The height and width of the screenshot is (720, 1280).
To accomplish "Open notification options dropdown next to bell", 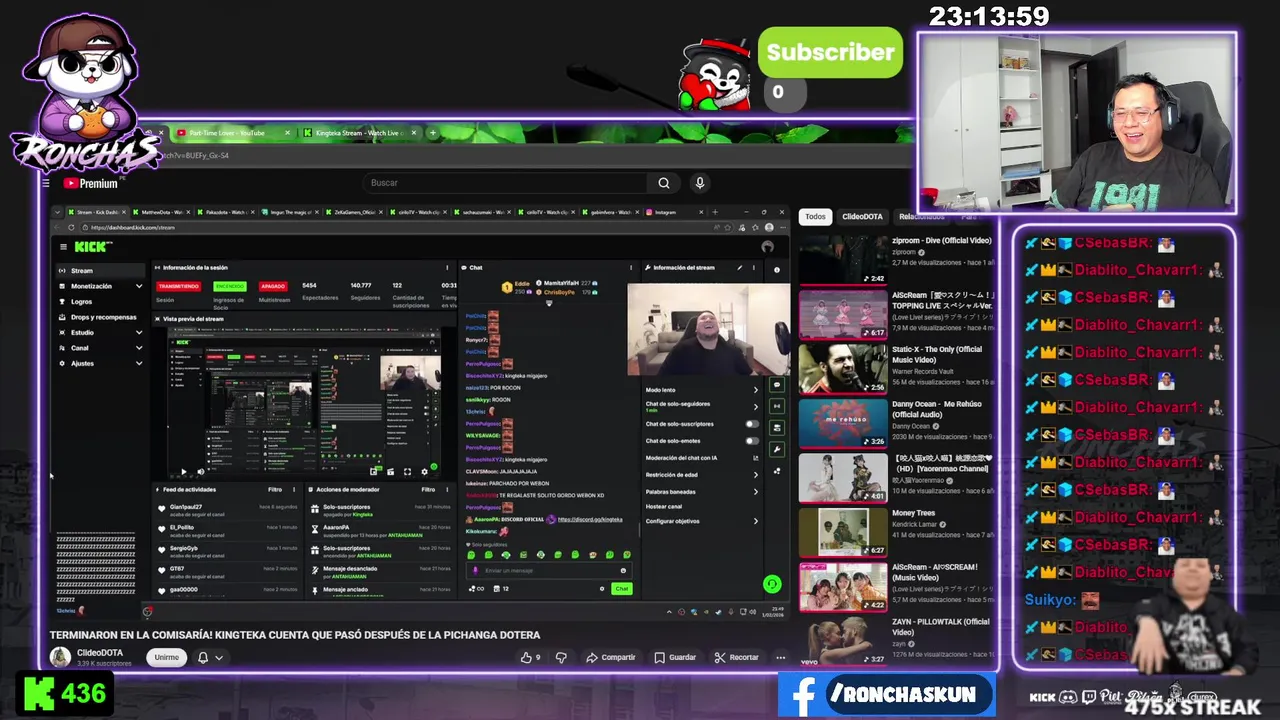I will pos(219,657).
